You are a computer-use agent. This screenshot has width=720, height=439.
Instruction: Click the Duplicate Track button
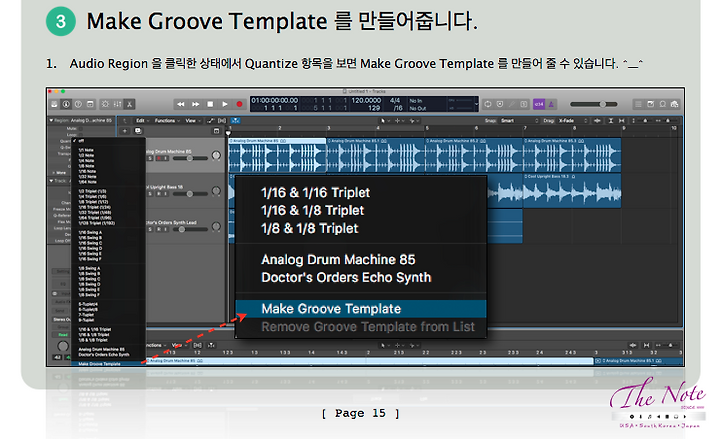point(138,131)
